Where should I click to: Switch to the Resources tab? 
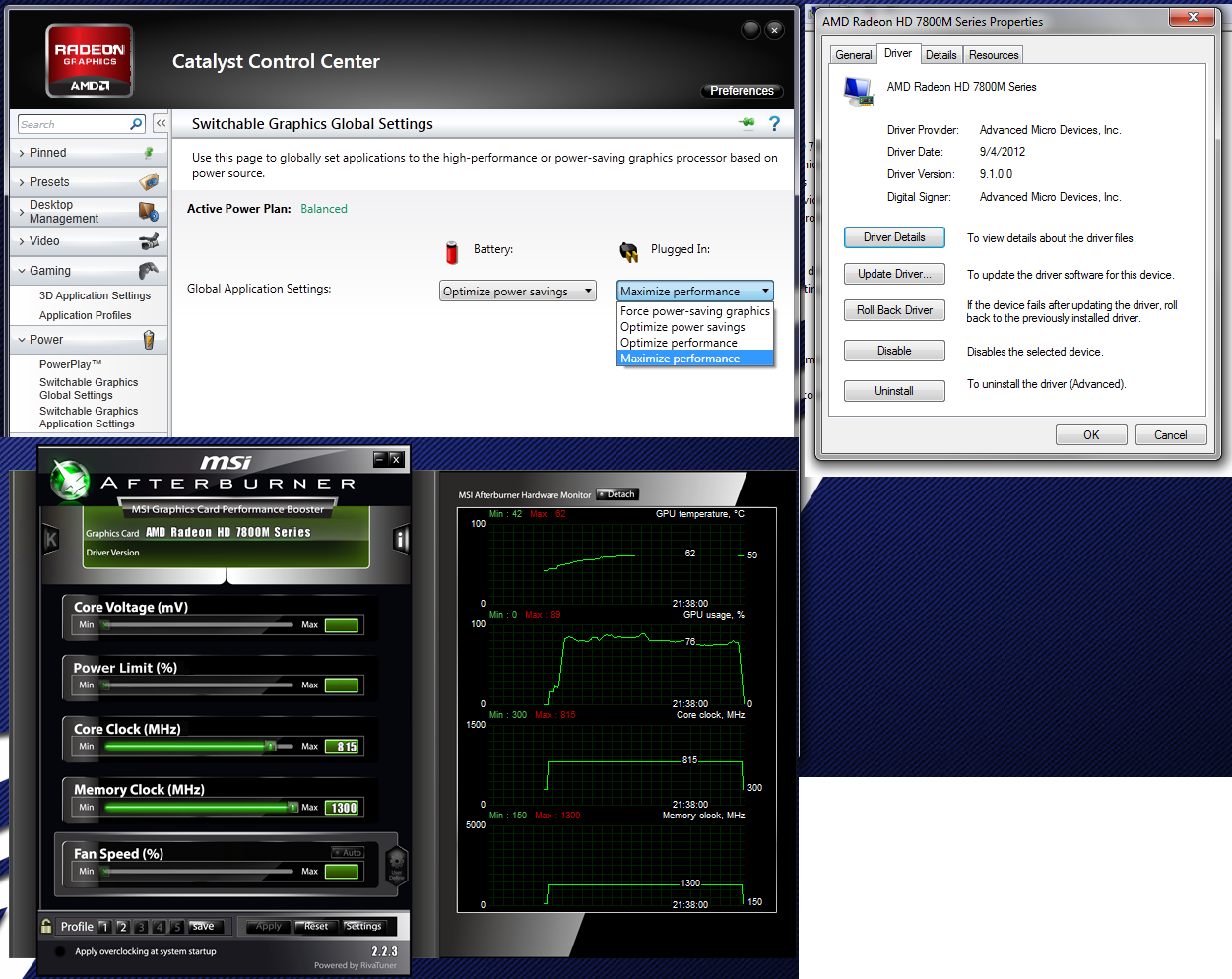[994, 55]
